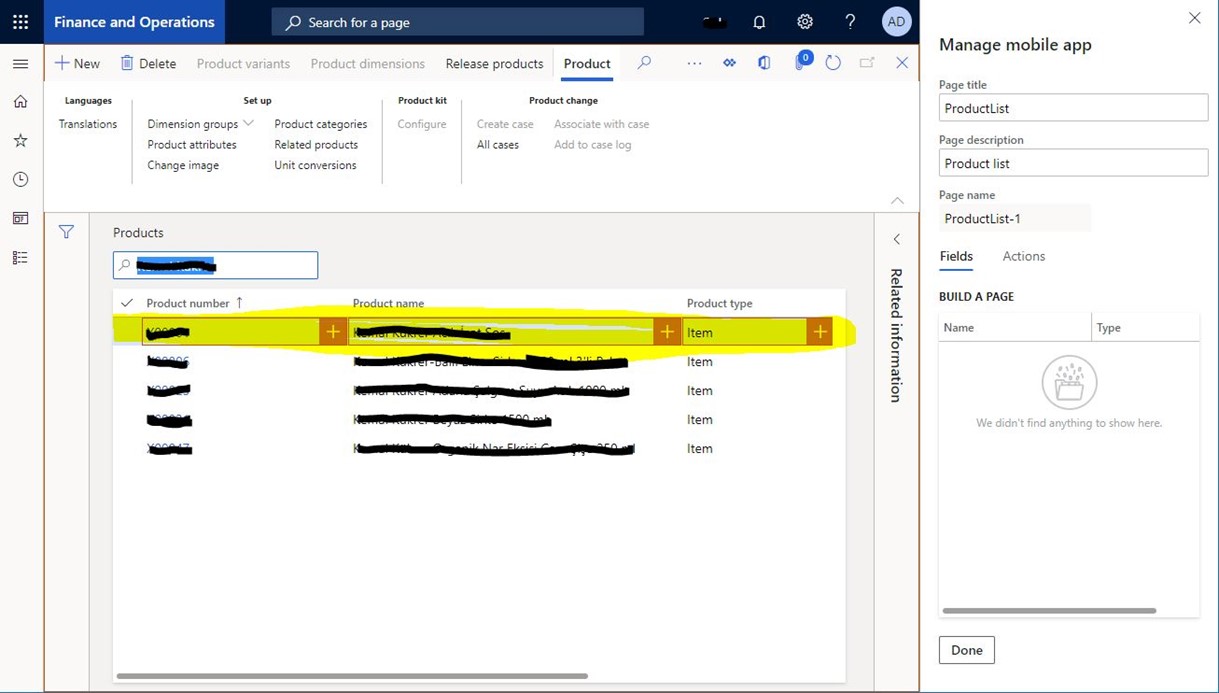Image resolution: width=1219 pixels, height=693 pixels.
Task: Open the settings gear
Action: click(805, 22)
